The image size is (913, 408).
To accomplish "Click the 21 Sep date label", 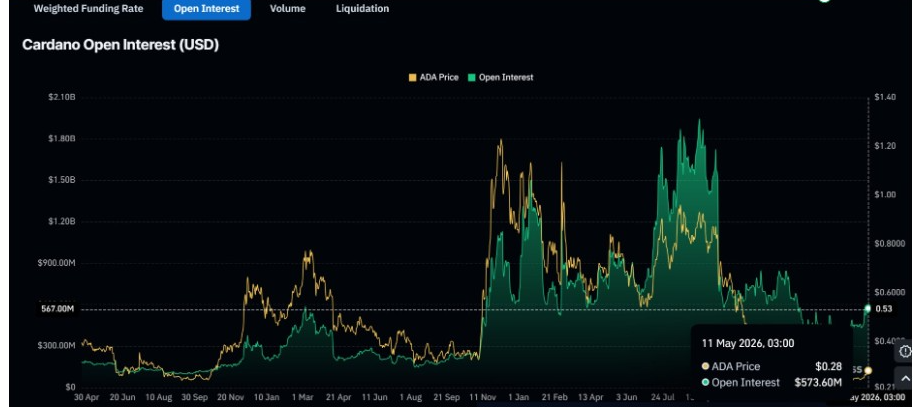I will [x=447, y=398].
